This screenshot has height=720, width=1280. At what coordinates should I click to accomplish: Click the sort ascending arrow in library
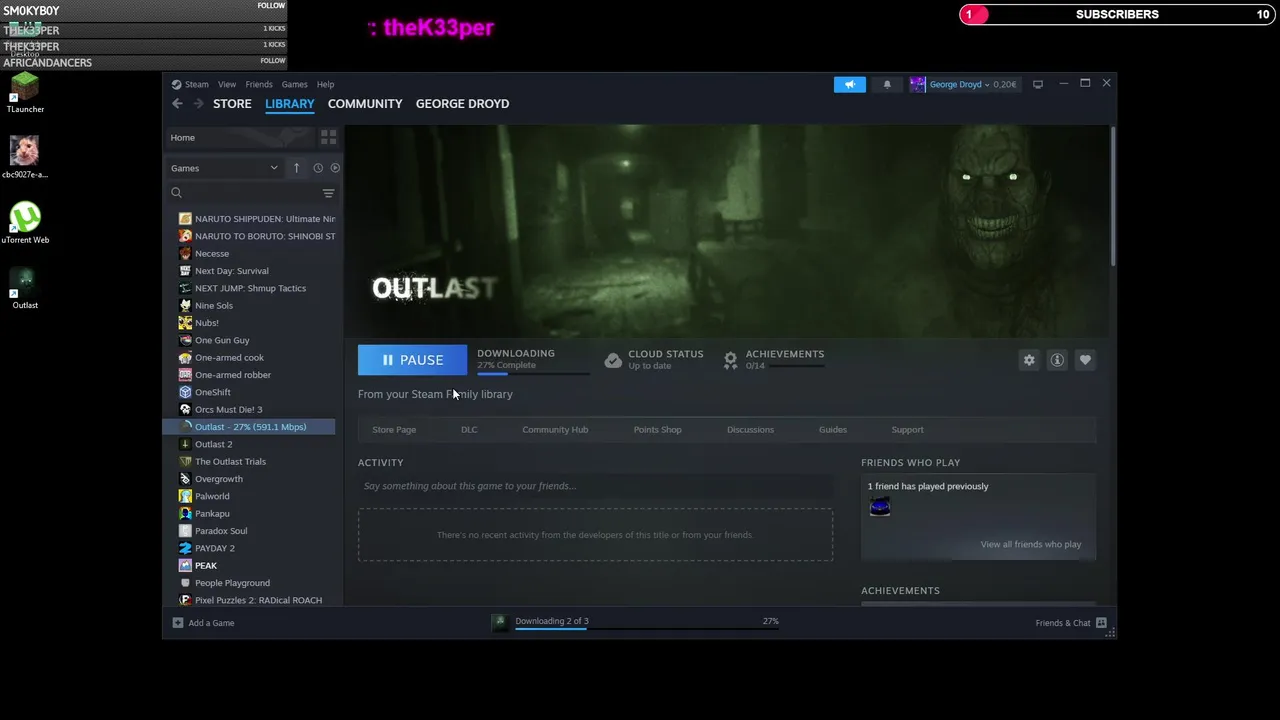[296, 168]
